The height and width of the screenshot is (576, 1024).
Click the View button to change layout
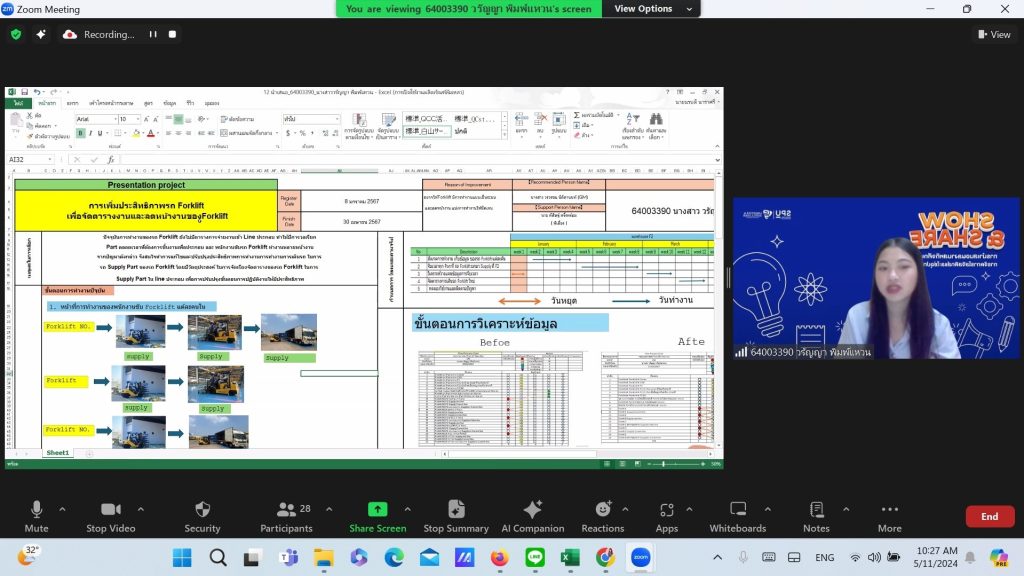(x=994, y=34)
